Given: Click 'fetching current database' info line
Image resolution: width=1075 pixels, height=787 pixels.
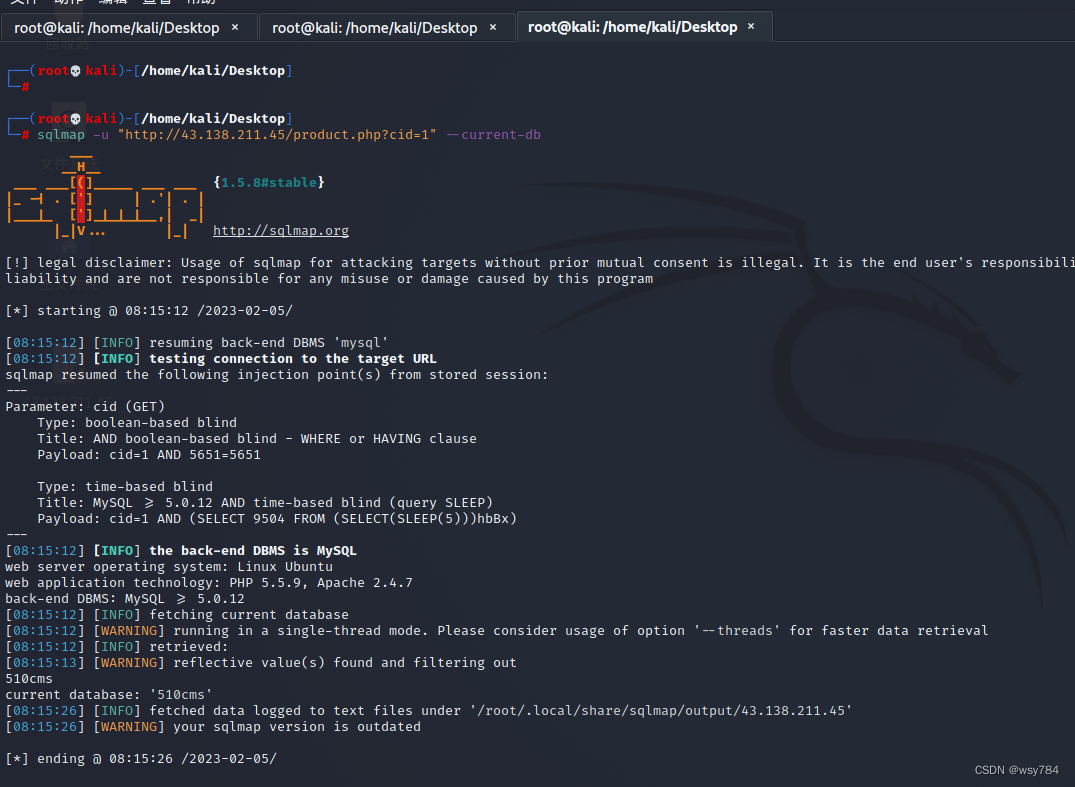Looking at the screenshot, I should 177,615.
